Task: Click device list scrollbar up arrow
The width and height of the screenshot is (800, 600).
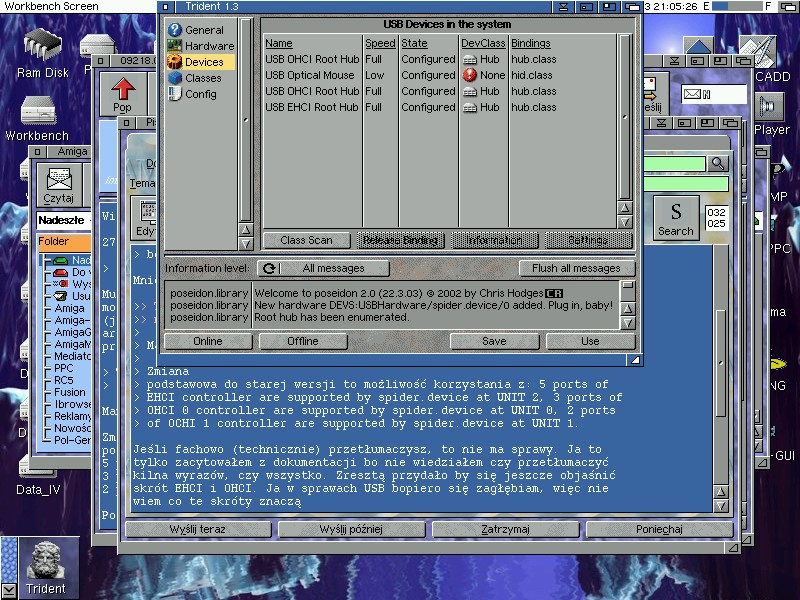Action: click(x=625, y=208)
